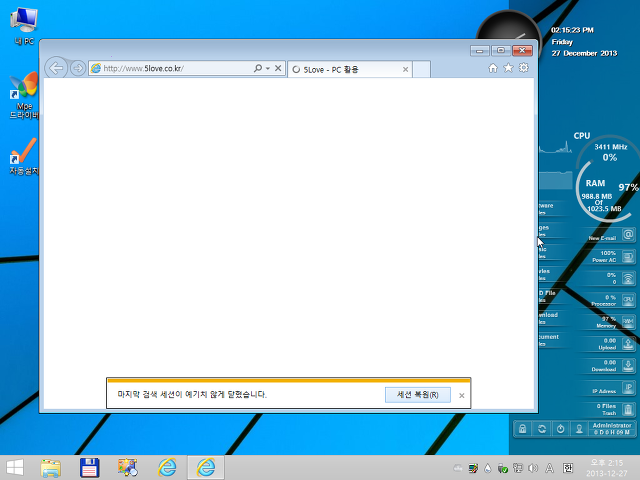Toggle the IME A input mode indicator

point(550,468)
